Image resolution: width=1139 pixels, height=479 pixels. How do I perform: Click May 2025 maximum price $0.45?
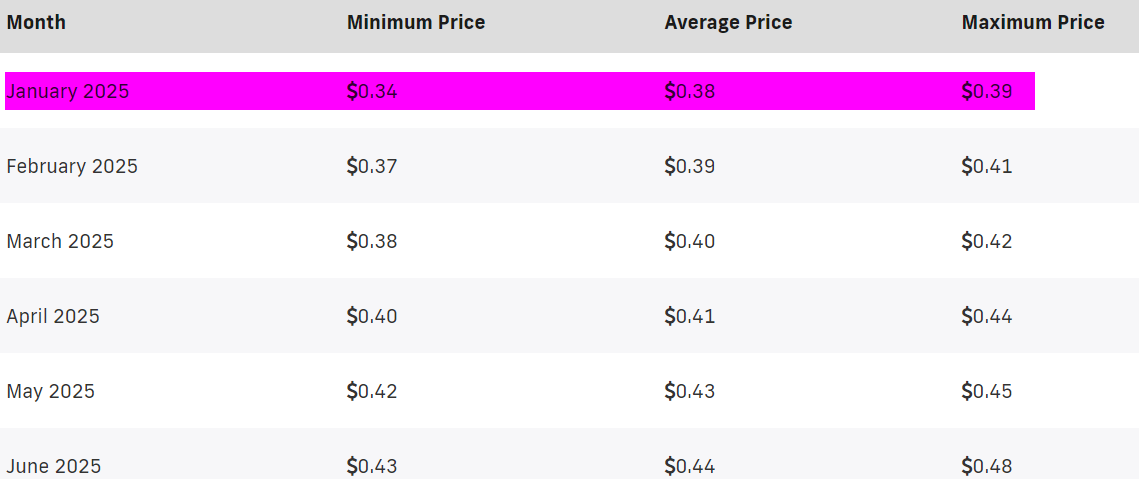[987, 391]
